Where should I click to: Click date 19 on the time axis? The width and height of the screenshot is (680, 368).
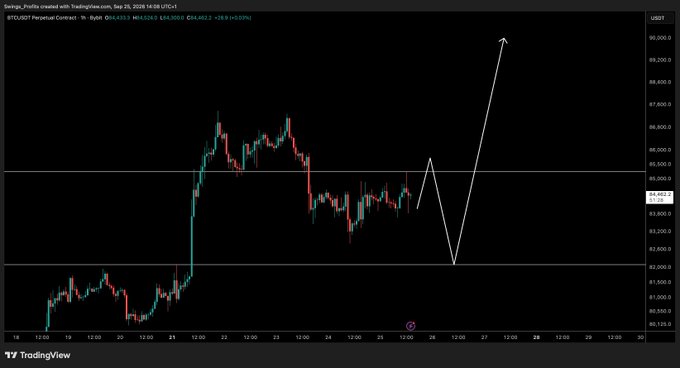[x=68, y=337]
